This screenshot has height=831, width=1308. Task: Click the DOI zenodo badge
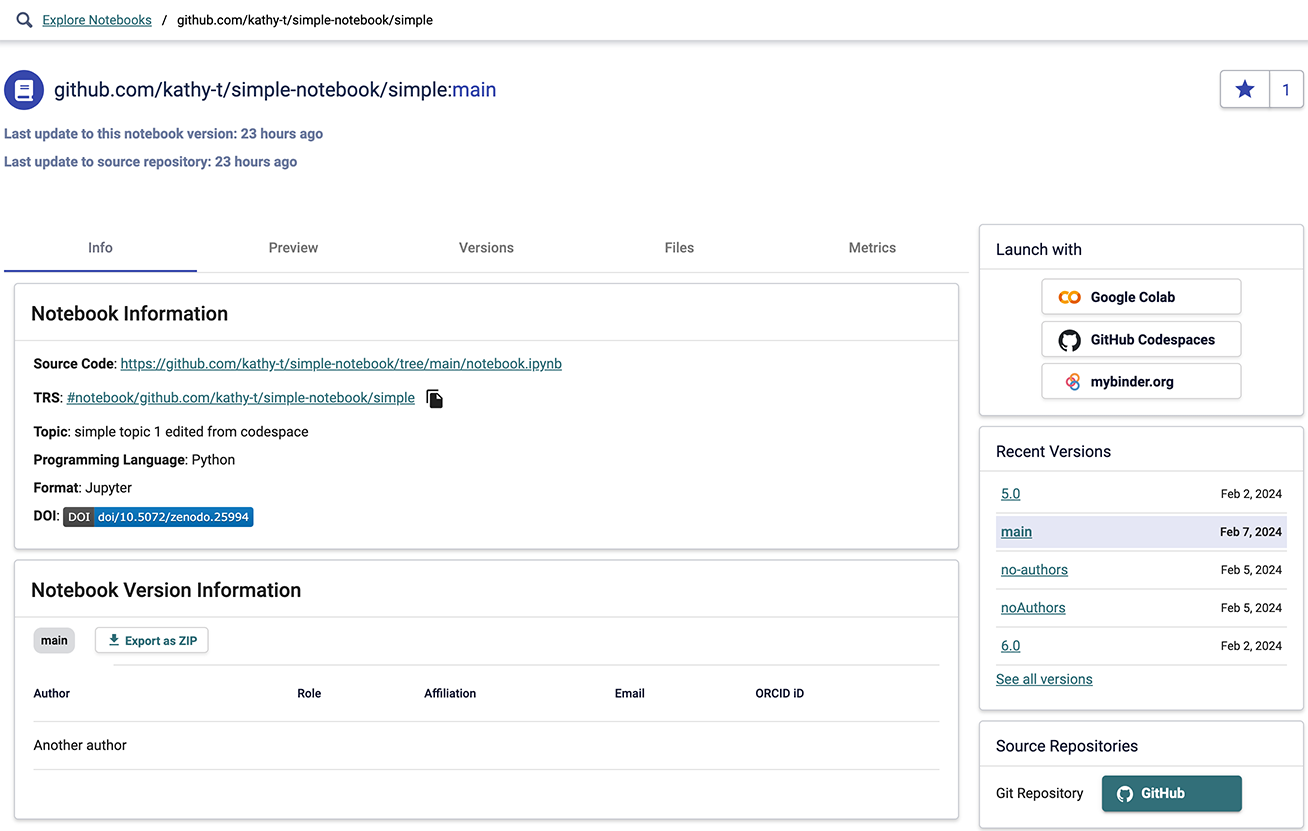(158, 517)
